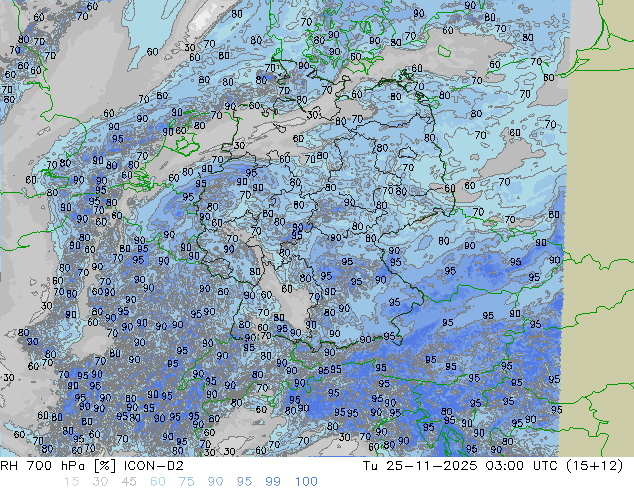This screenshot has height=490, width=634.
Task: Click the 90 entry in the bottom legend
Action: coord(215,482)
